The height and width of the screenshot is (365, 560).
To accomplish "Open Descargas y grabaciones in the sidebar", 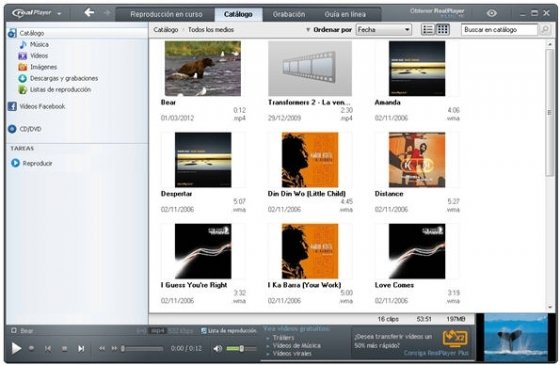I will [64, 78].
